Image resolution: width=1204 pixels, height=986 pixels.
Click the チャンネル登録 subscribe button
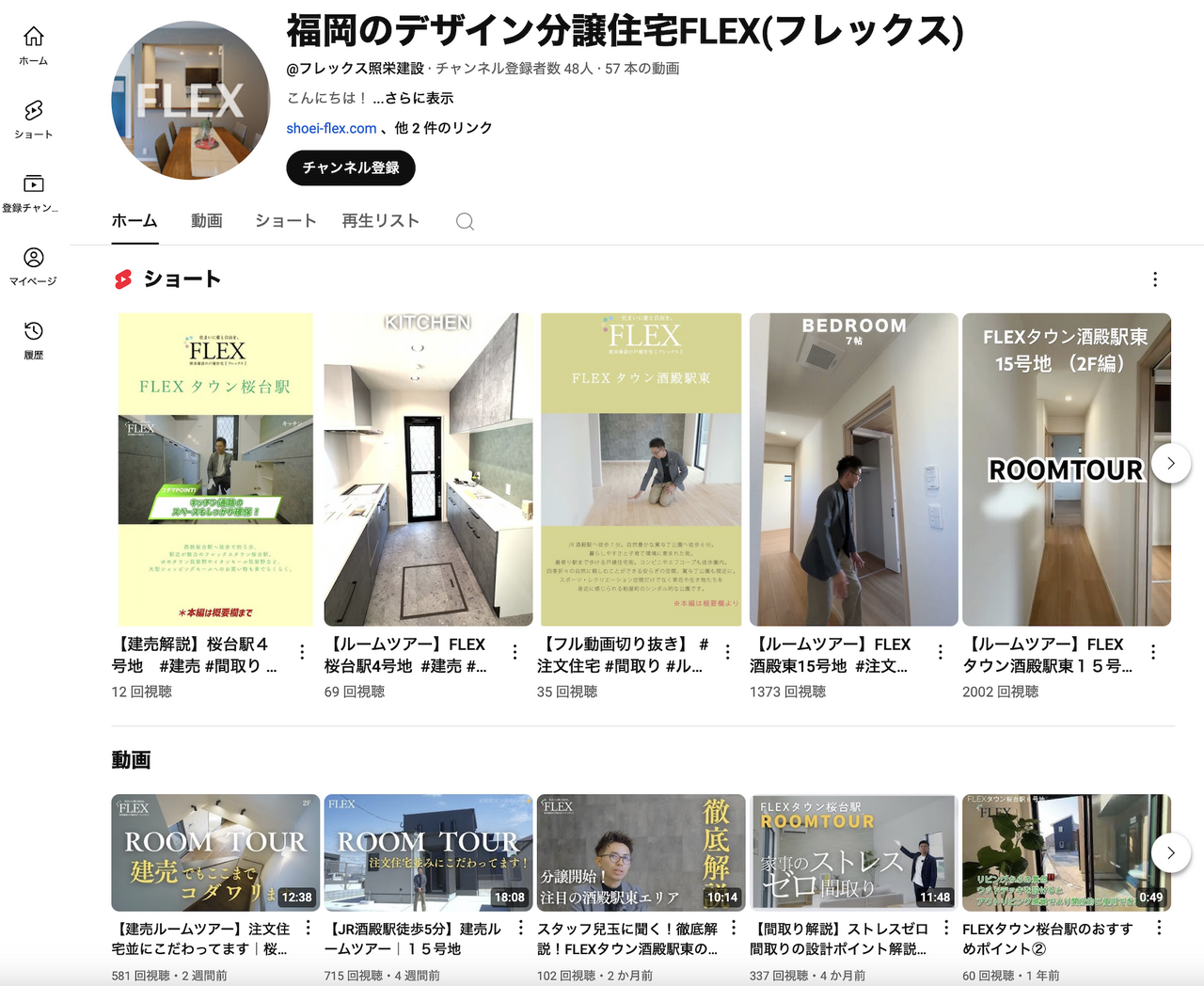pos(351,167)
